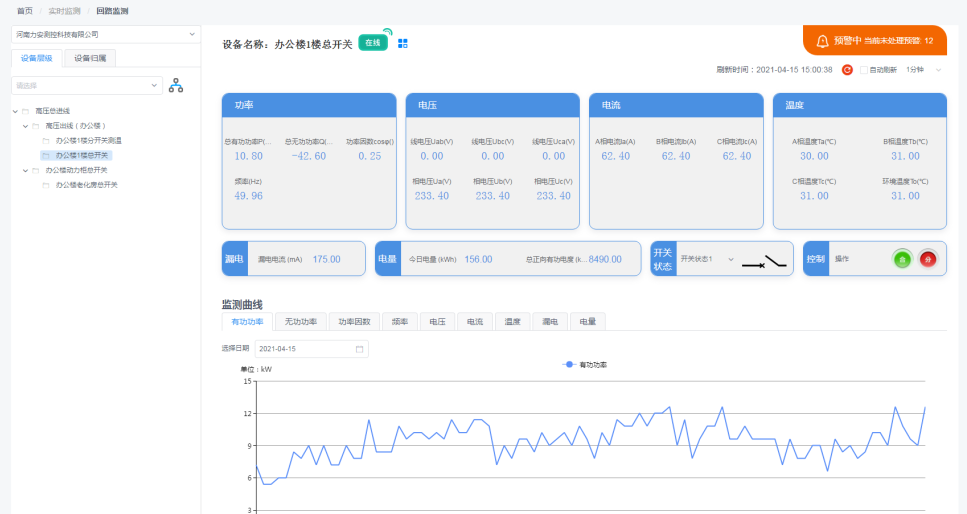Open the company dropdown 河南力安测控科技有限公司

[x=105, y=35]
